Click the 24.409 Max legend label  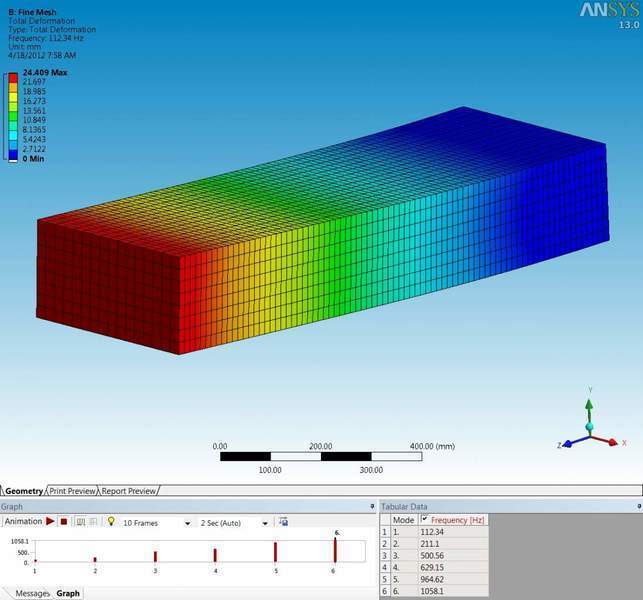pos(45,73)
